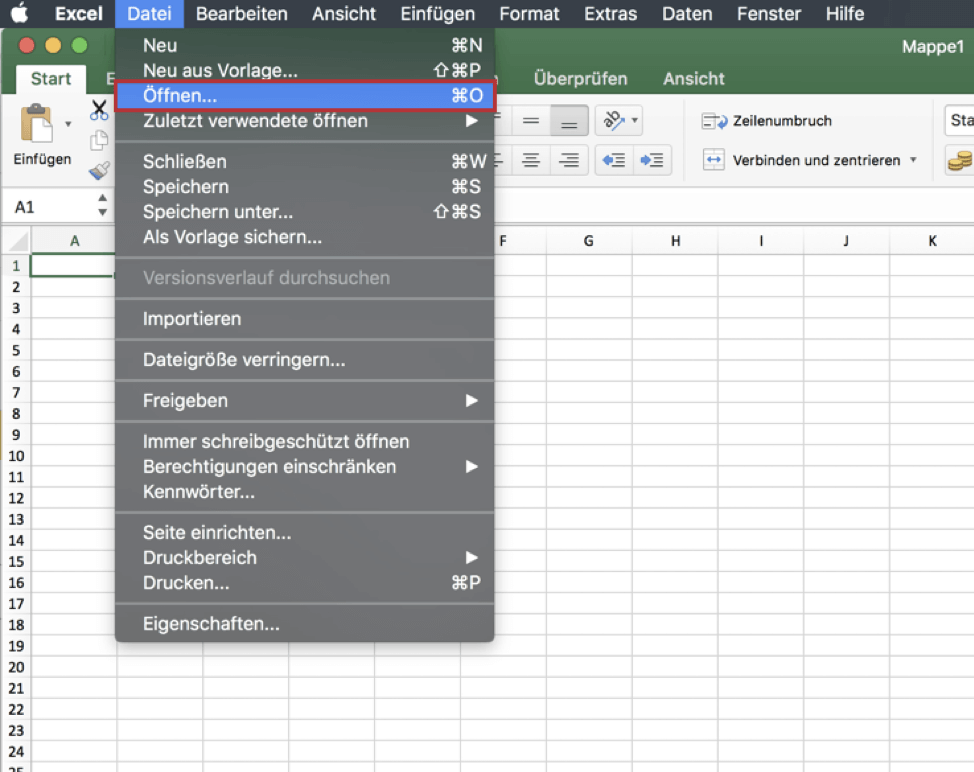The width and height of the screenshot is (974, 772).
Task: Click the Zeilenumbruch wrap text icon
Action: pos(714,120)
